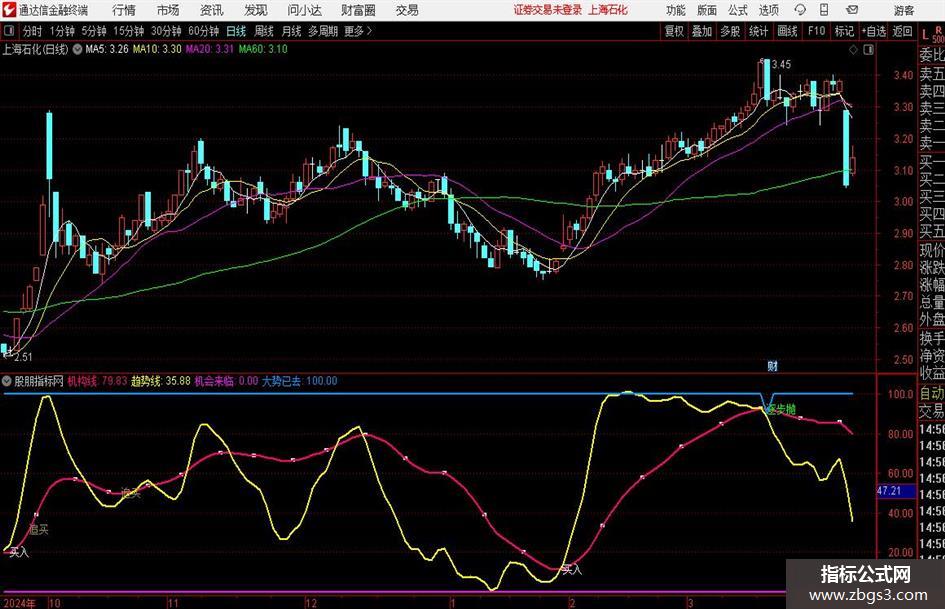The width and height of the screenshot is (945, 609).
Task: Click the 3.45 high price label
Action: tap(781, 65)
